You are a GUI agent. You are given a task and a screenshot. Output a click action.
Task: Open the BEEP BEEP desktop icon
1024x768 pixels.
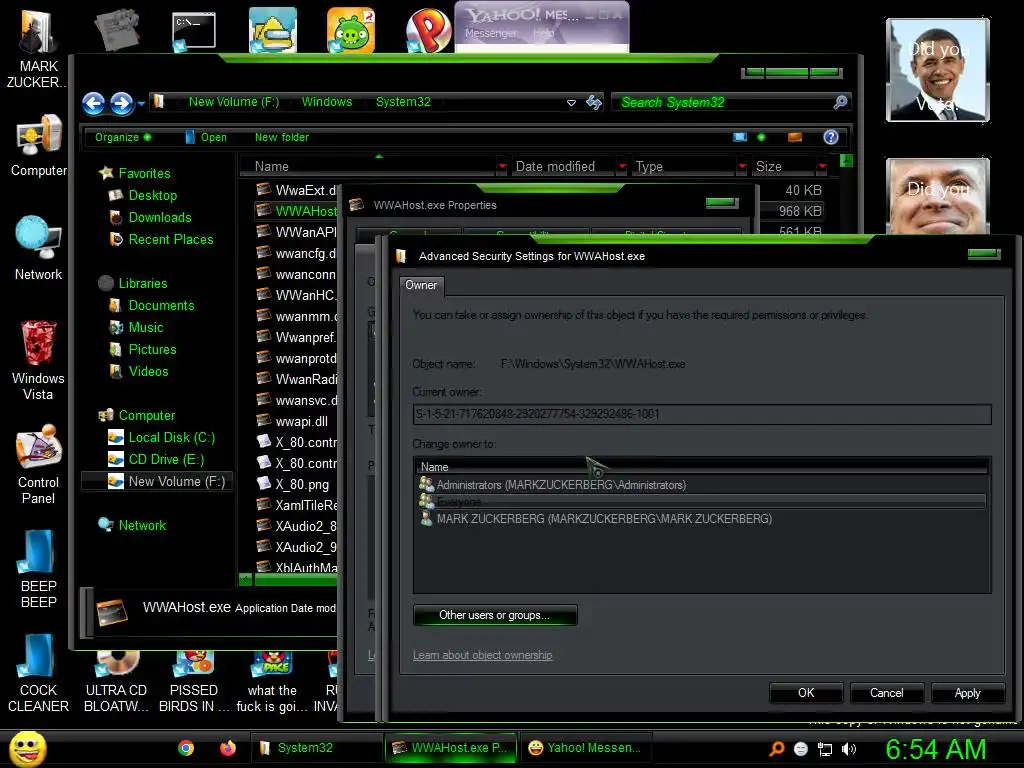point(39,568)
